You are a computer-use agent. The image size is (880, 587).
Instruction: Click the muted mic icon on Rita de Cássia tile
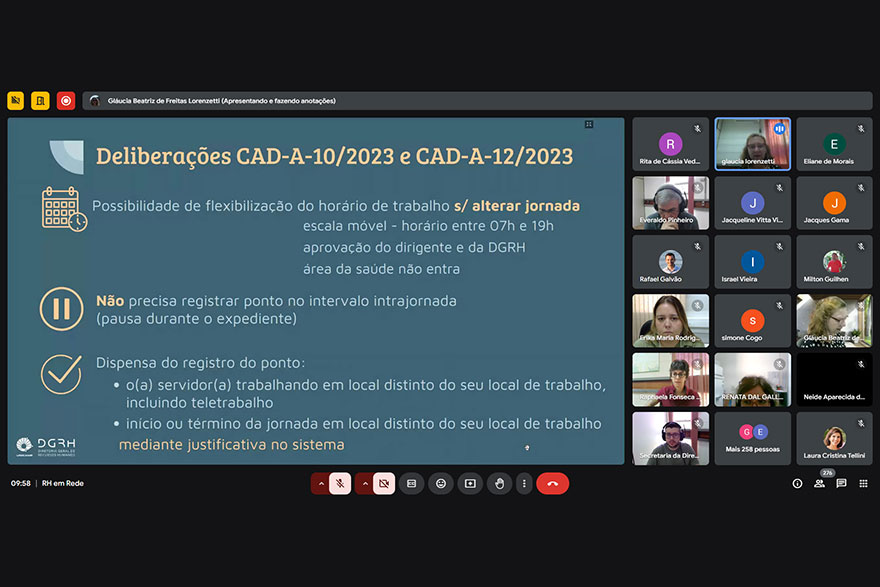tap(698, 129)
